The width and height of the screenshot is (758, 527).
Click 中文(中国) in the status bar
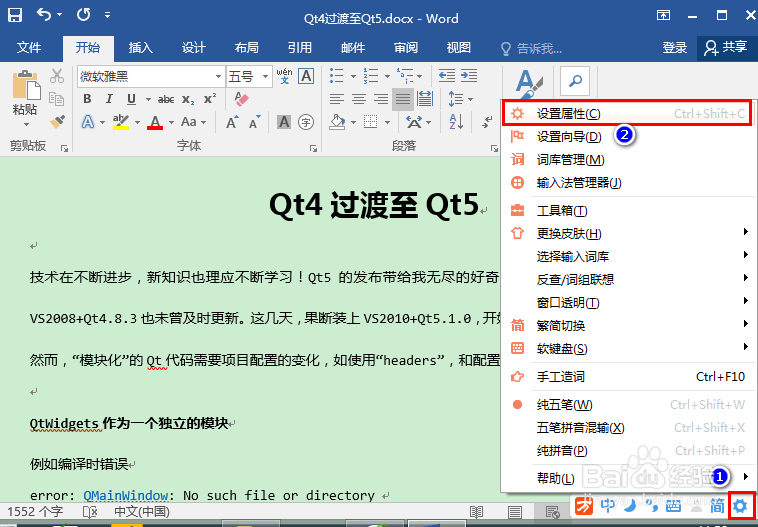(x=142, y=512)
